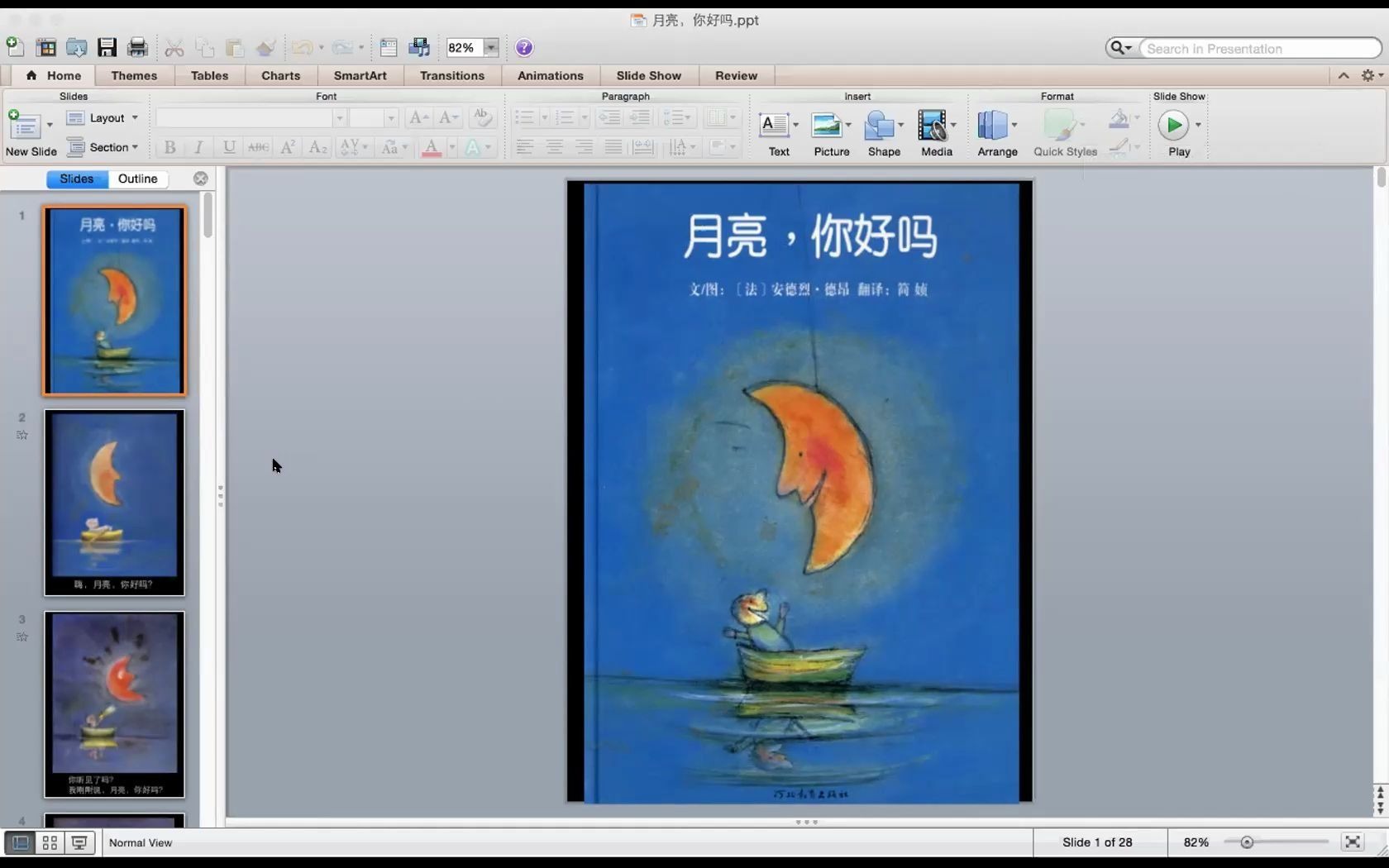Open the Help question mark icon

pyautogui.click(x=524, y=48)
